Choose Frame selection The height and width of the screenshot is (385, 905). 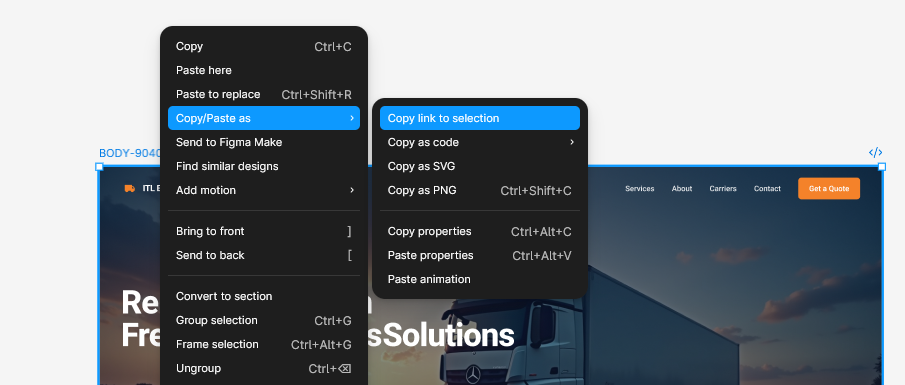(x=264, y=345)
